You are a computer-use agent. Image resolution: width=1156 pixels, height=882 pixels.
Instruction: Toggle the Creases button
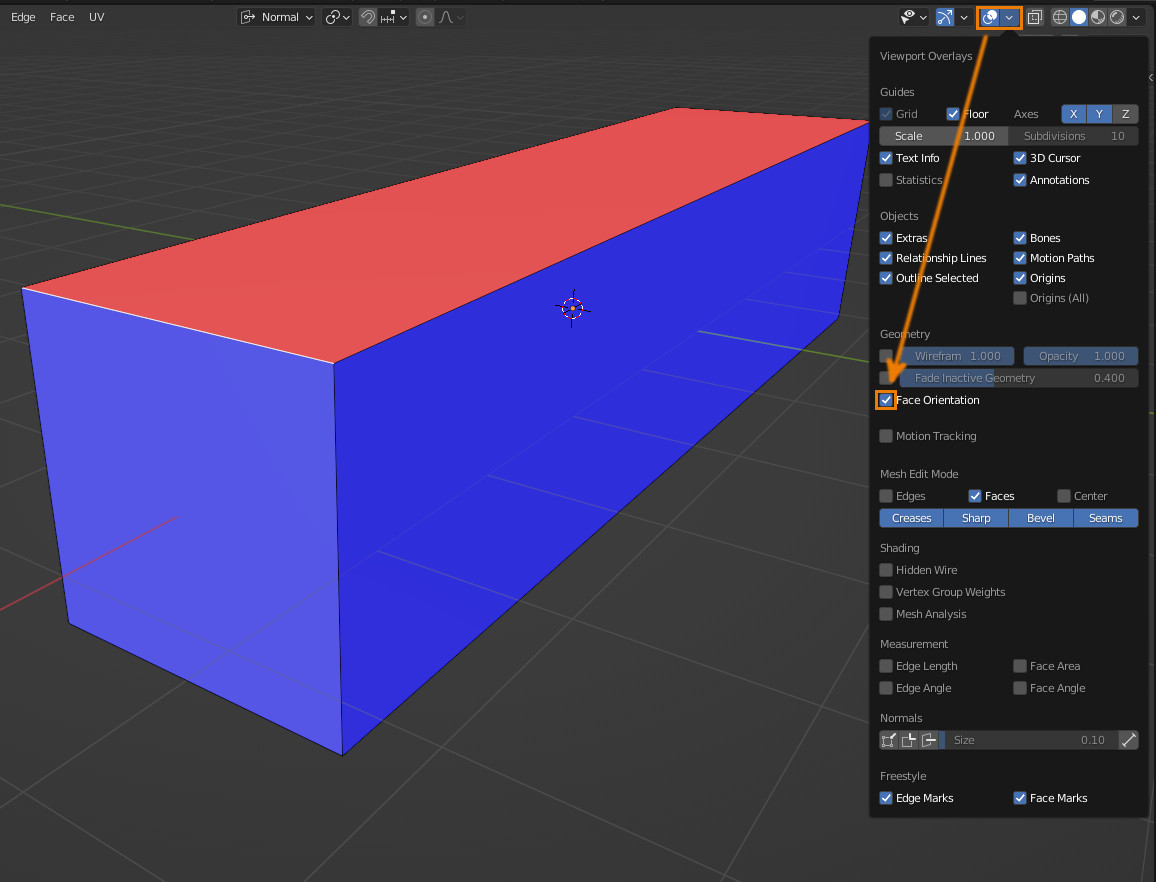pos(911,518)
